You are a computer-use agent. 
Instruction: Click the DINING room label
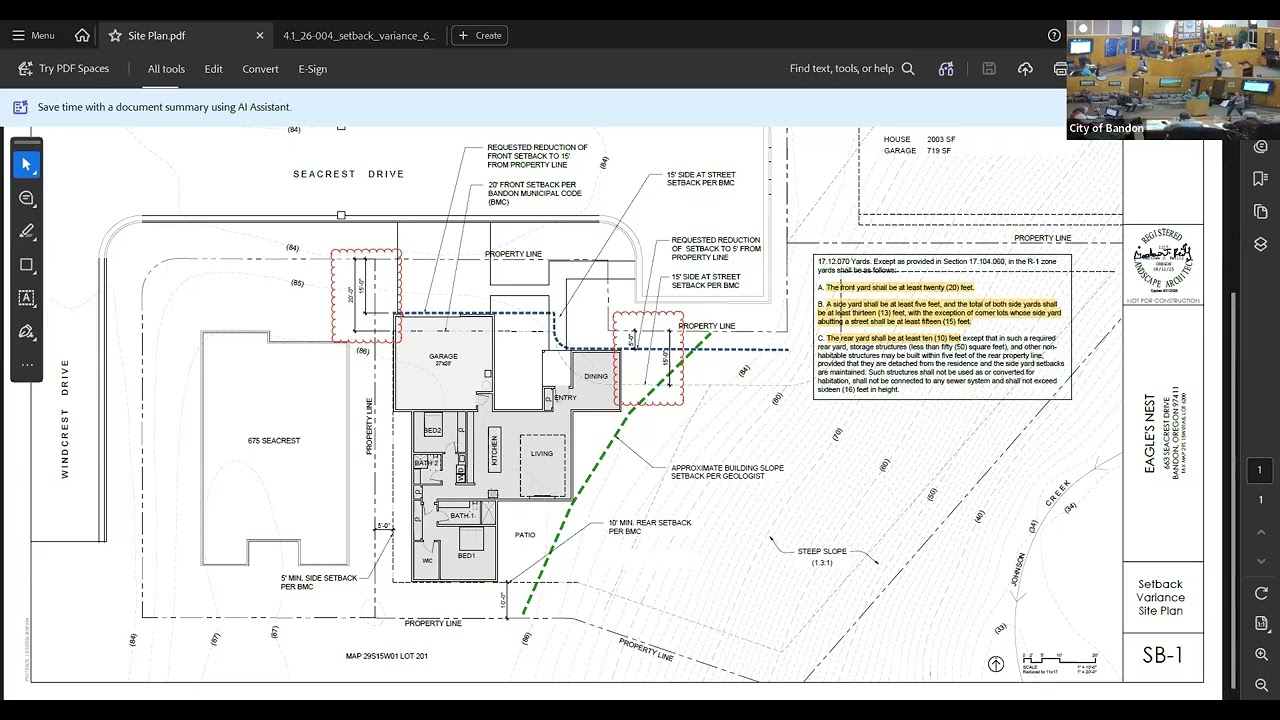point(596,377)
